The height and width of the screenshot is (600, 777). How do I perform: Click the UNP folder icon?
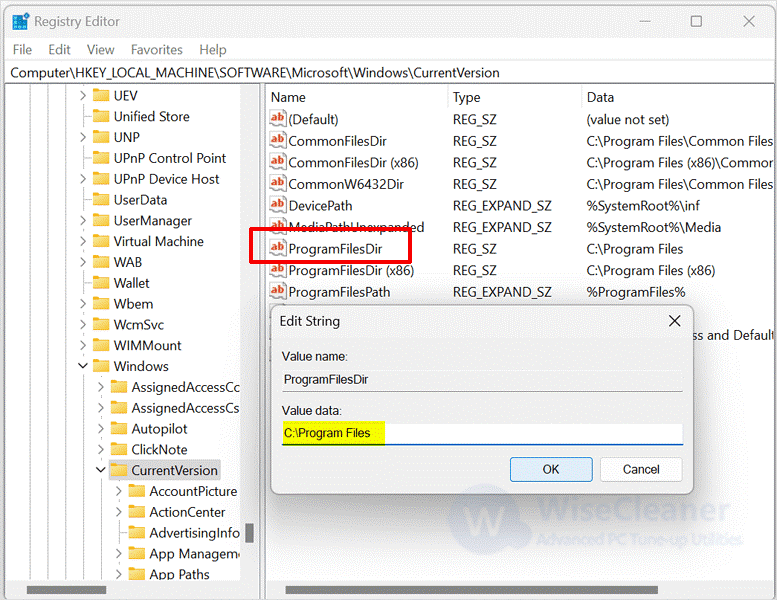click(x=101, y=137)
